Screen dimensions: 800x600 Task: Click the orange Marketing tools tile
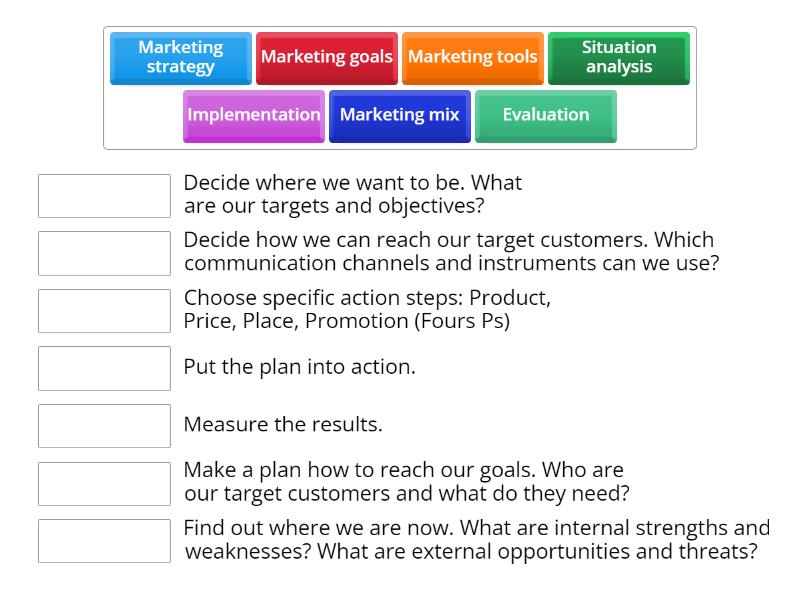pos(472,57)
